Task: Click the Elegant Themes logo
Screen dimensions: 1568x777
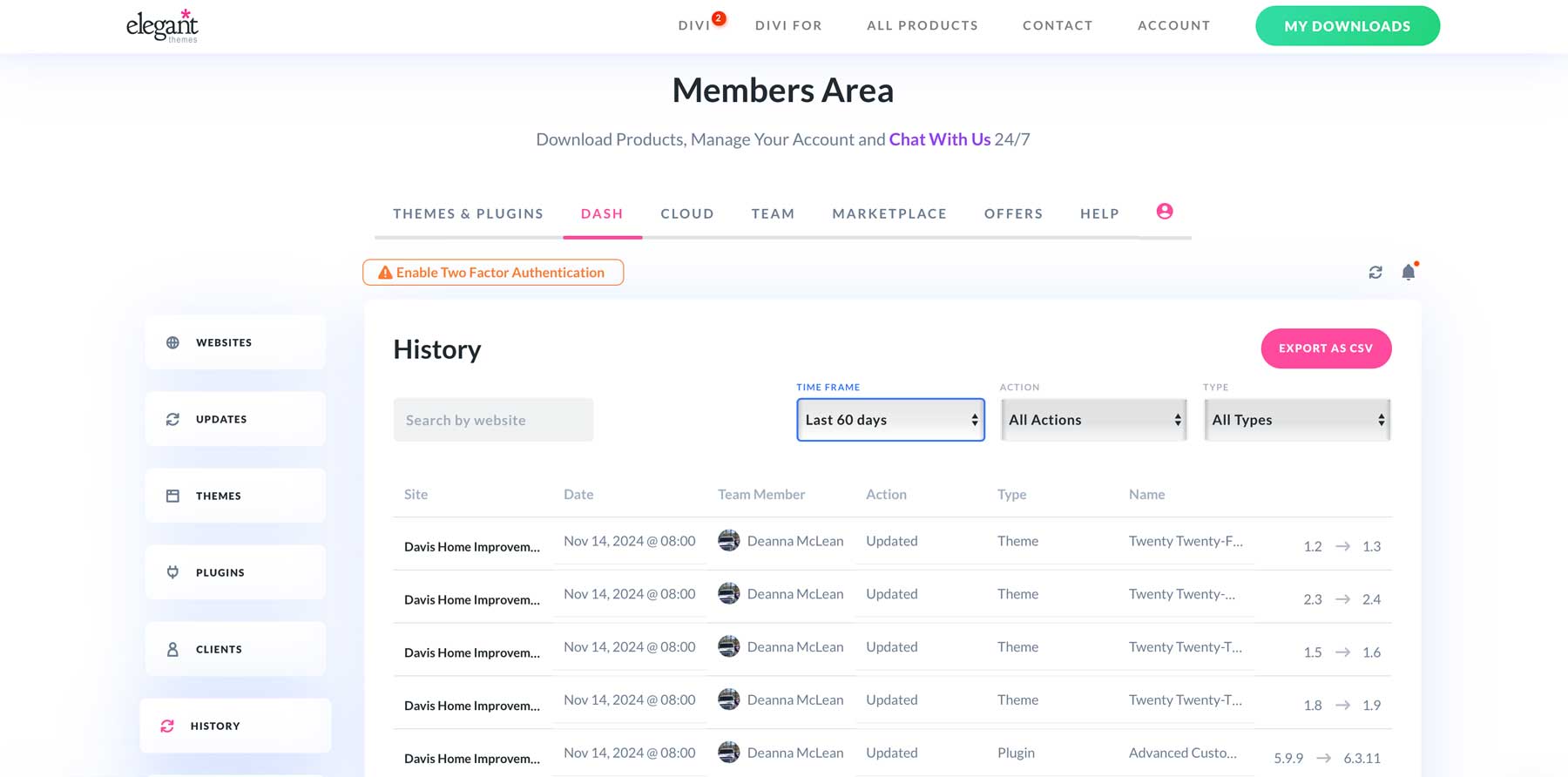Action: (x=162, y=26)
